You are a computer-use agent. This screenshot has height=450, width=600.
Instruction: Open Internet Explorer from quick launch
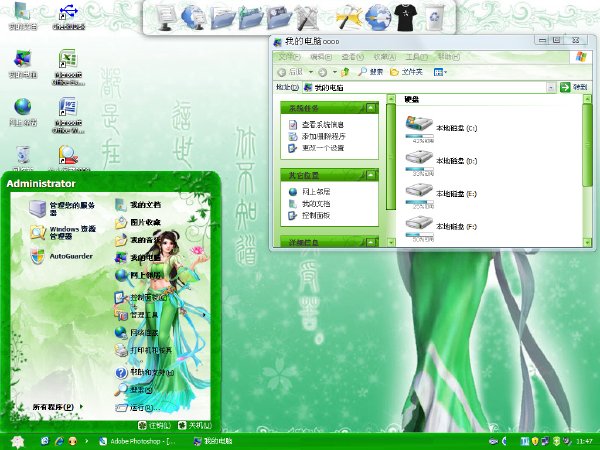pyautogui.click(x=59, y=441)
